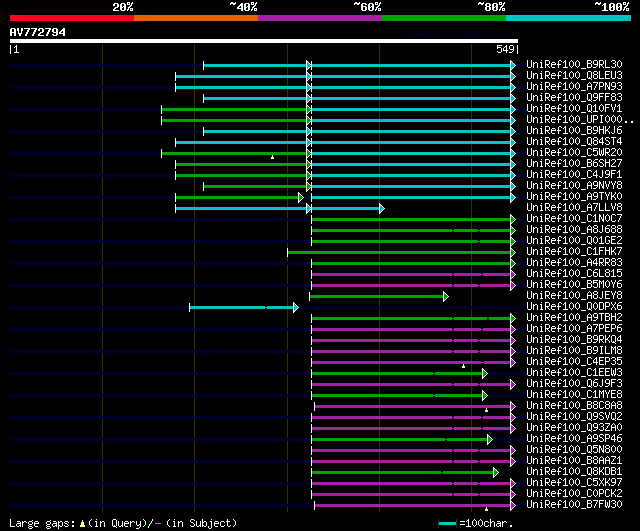Click the AV772794 query name label
Image resolution: width=640 pixels, height=531 pixels.
(x=38, y=32)
